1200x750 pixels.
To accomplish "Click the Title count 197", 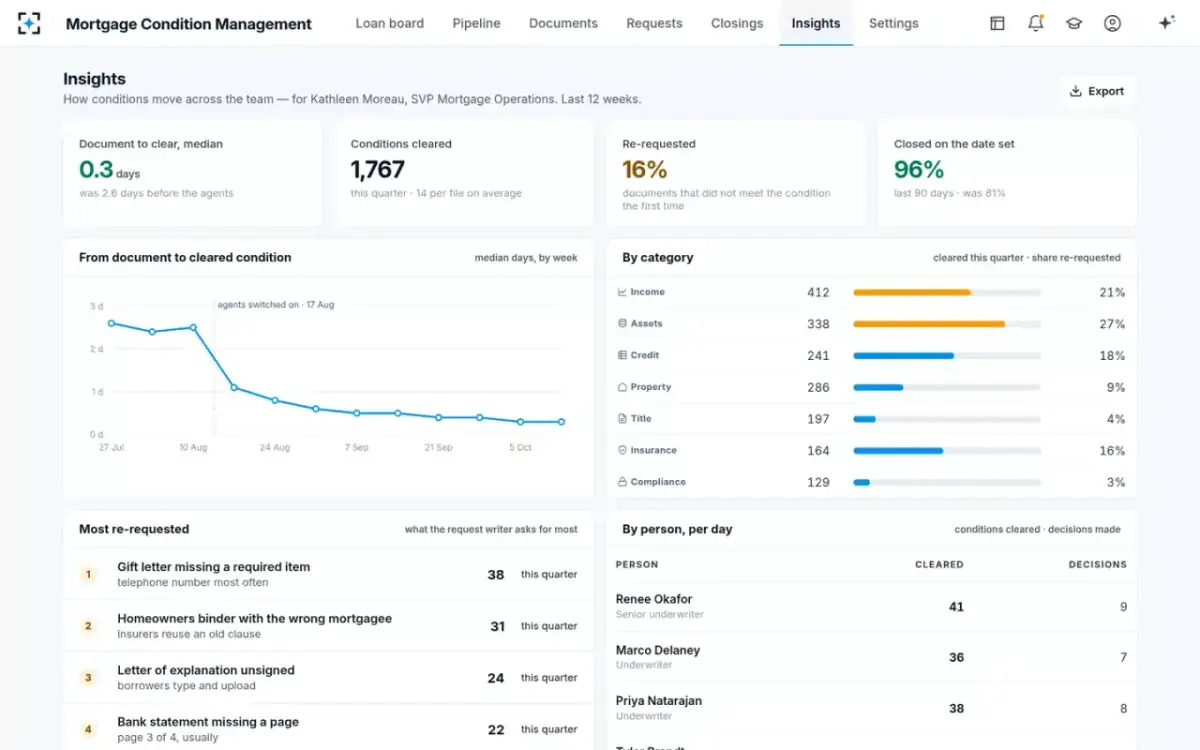I will pos(818,419).
